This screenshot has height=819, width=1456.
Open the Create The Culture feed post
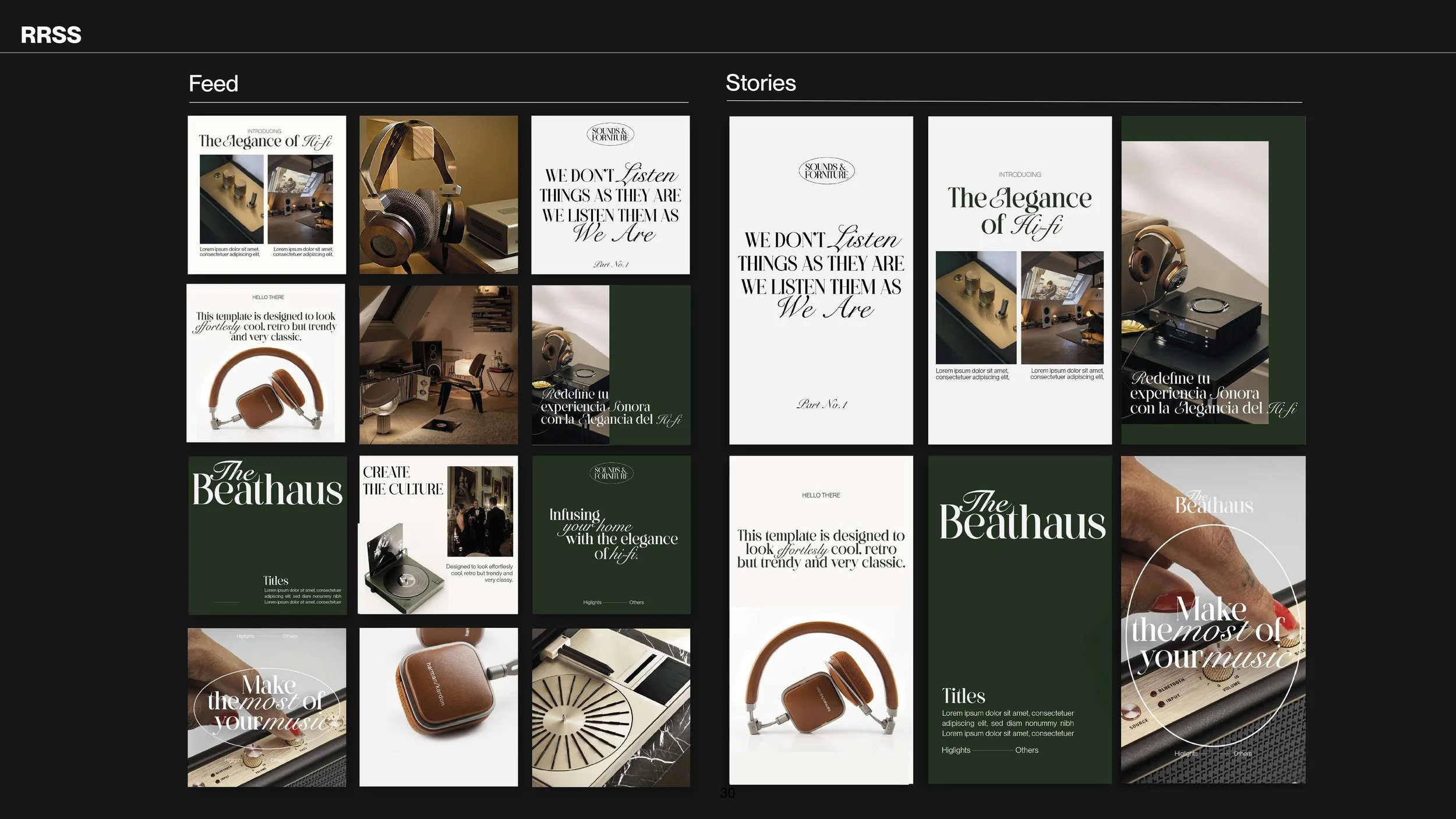point(438,535)
